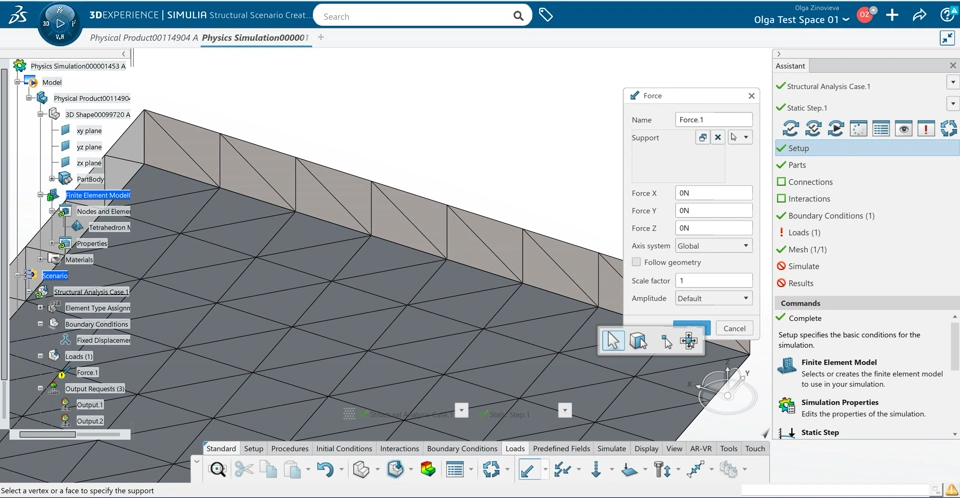Select Fixed Displacement in the tree
Image resolution: width=960 pixels, height=498 pixels.
click(103, 340)
